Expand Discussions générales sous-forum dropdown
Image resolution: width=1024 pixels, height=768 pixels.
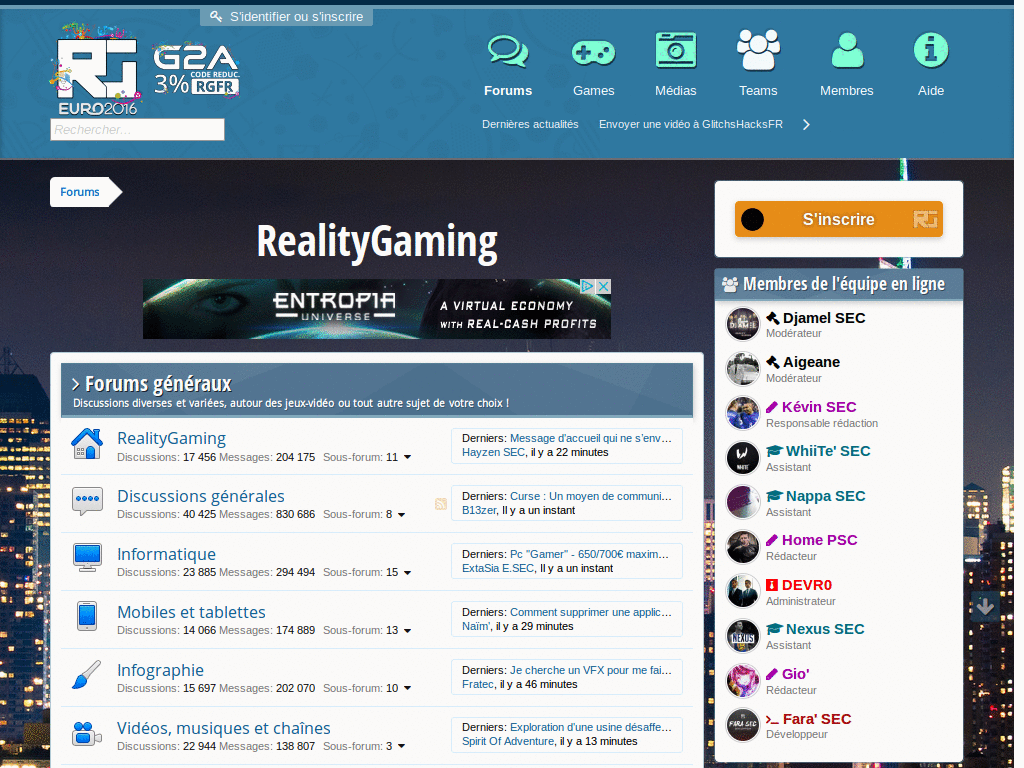pyautogui.click(x=402, y=515)
